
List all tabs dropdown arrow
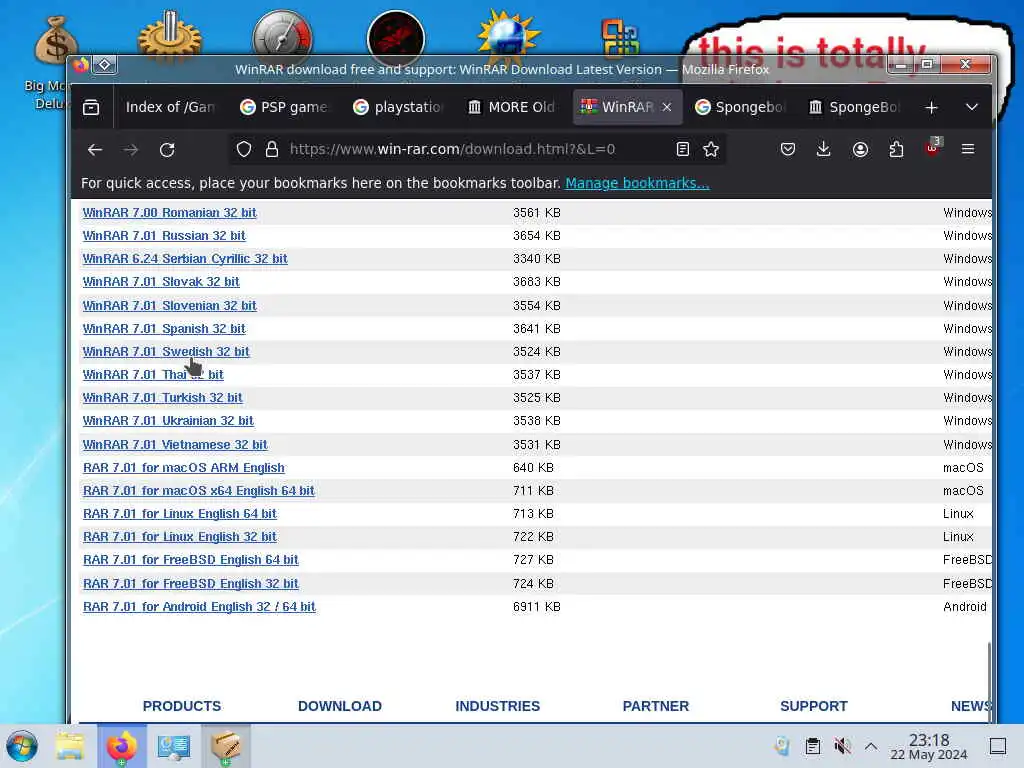point(972,107)
